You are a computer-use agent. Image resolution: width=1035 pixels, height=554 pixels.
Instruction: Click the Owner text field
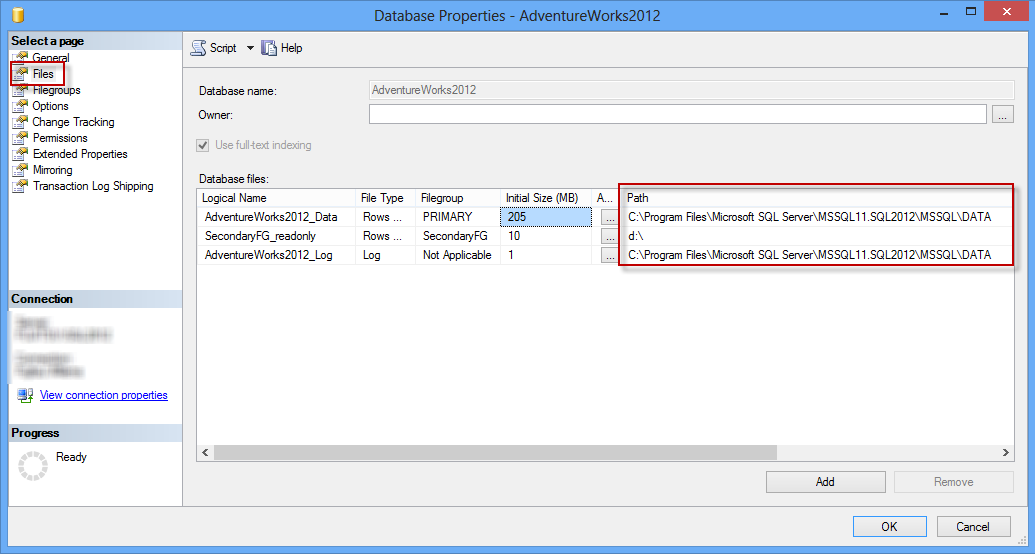(677, 114)
